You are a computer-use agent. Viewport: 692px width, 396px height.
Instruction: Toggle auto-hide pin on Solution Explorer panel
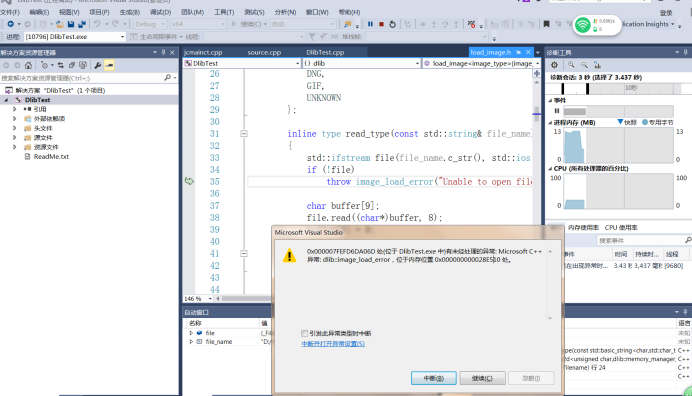163,53
